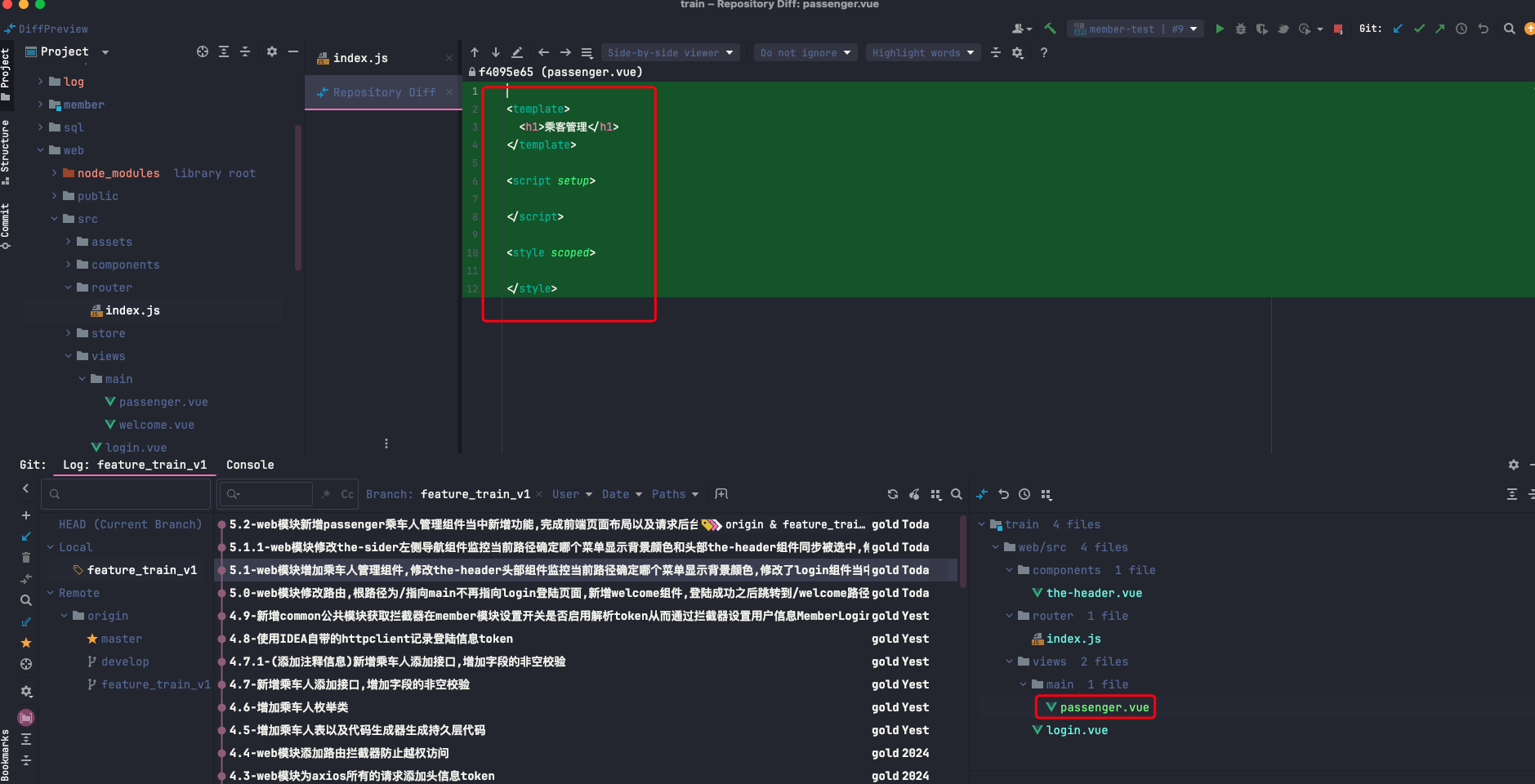Select the remote develop branch
This screenshot has width=1535, height=784.
pyautogui.click(x=125, y=661)
